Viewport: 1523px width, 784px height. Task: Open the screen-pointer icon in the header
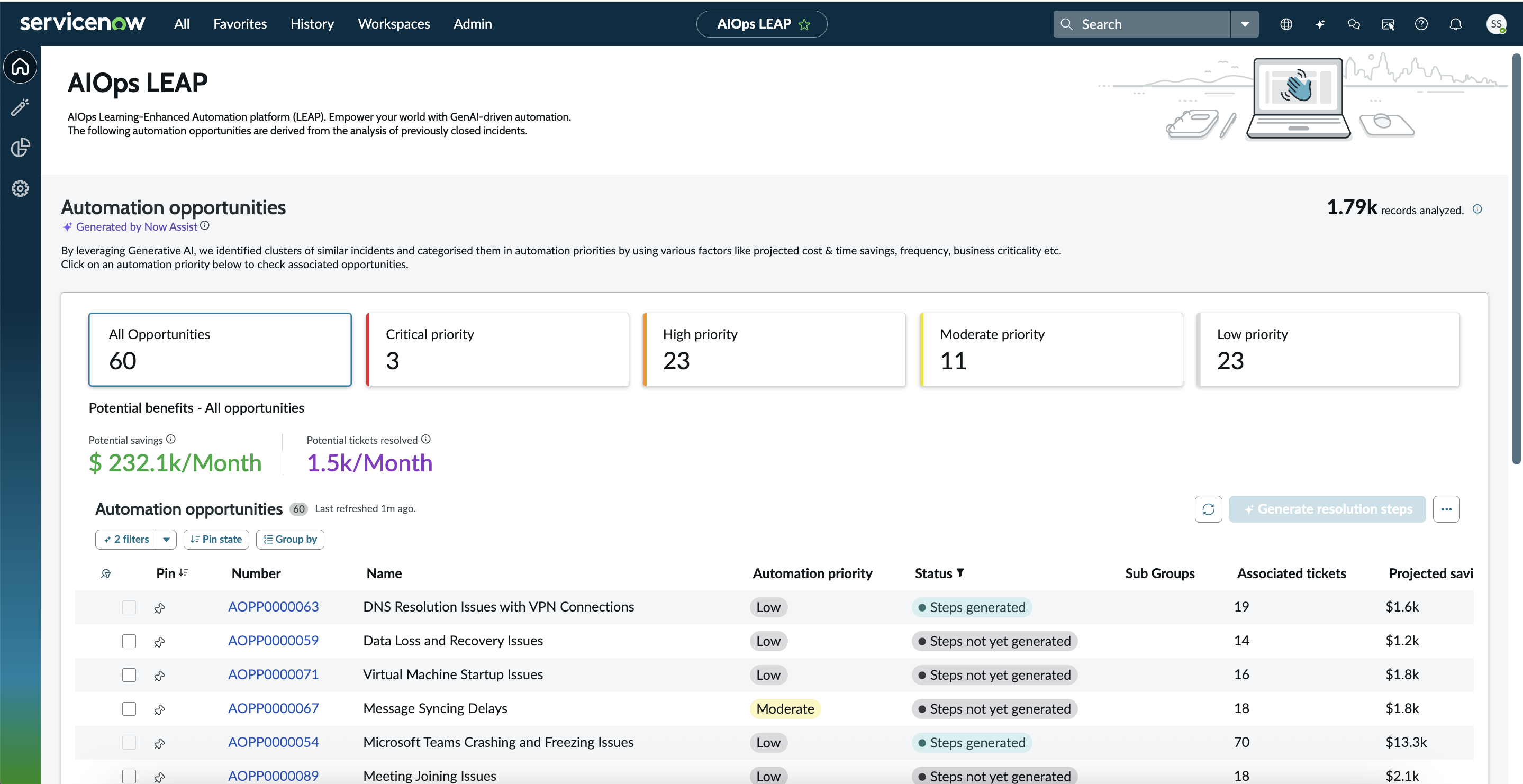pos(1388,24)
